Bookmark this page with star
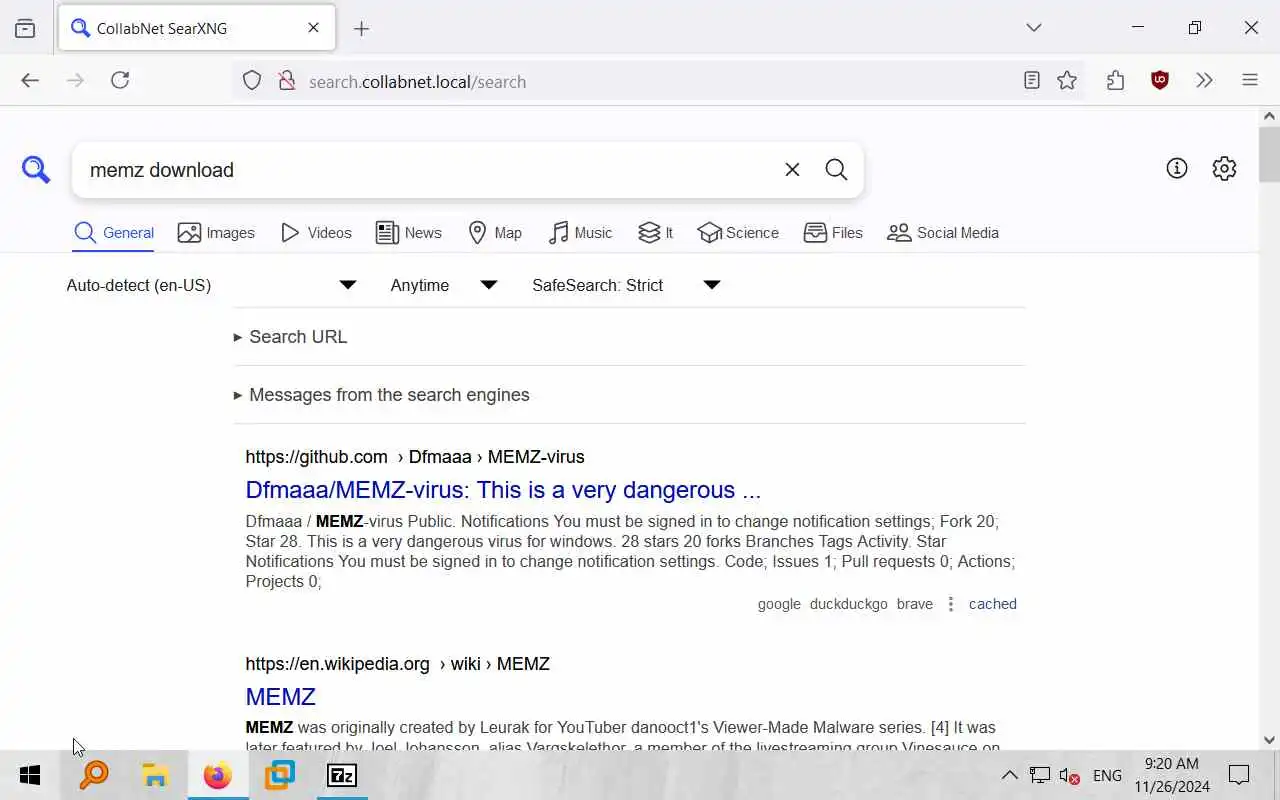This screenshot has height=800, width=1280. tap(1067, 81)
